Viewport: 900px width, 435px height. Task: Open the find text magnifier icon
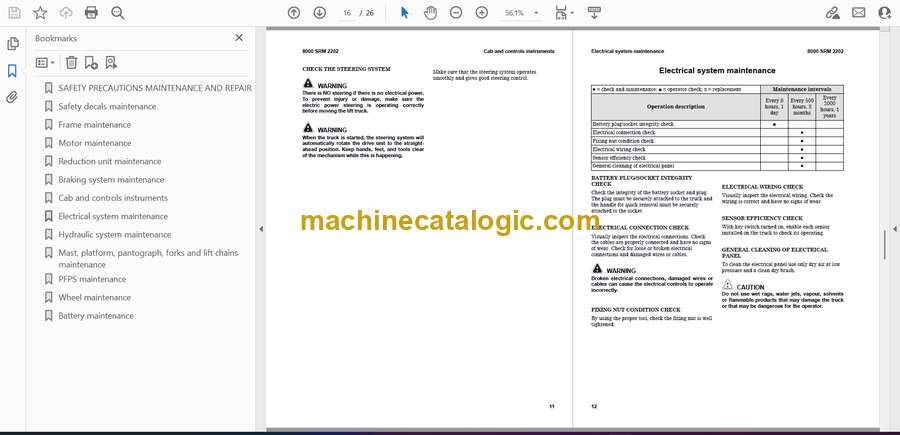coord(118,13)
